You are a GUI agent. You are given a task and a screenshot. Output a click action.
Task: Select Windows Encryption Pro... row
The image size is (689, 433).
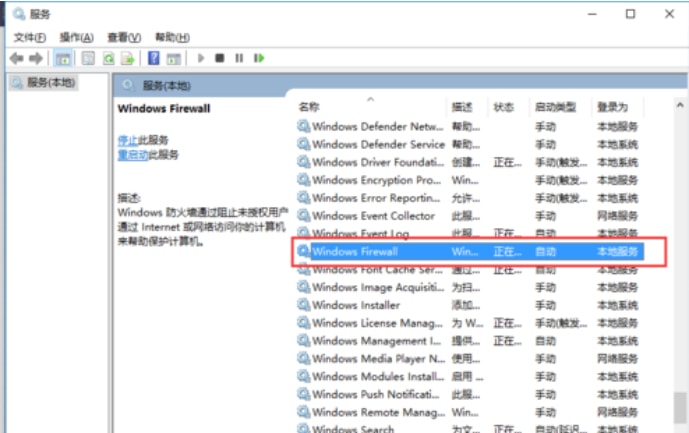tap(470, 180)
